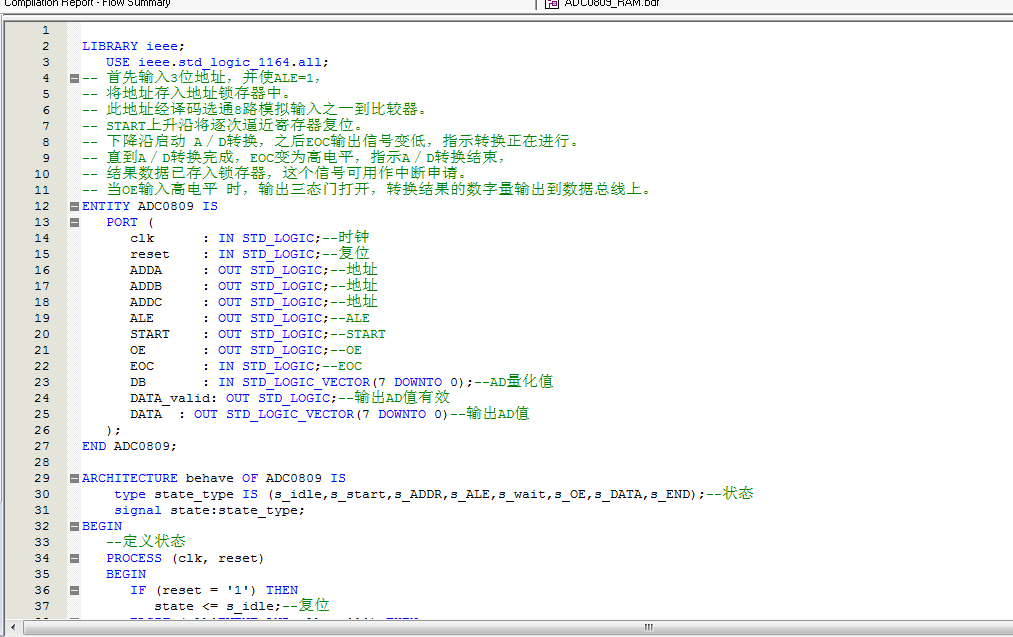Select the 'ADDA' port name
Viewport: 1013px width, 637px height.
click(x=146, y=270)
